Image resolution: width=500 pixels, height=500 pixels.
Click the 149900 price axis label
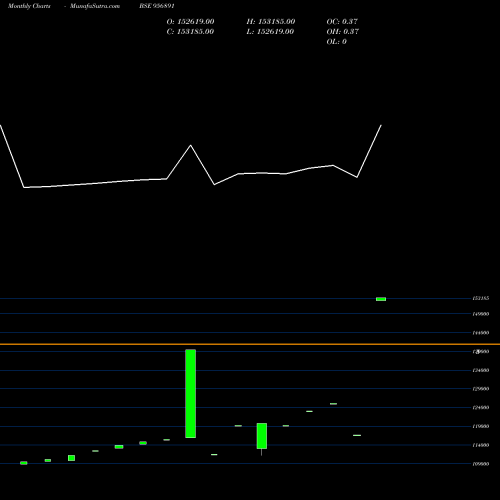pyautogui.click(x=481, y=314)
